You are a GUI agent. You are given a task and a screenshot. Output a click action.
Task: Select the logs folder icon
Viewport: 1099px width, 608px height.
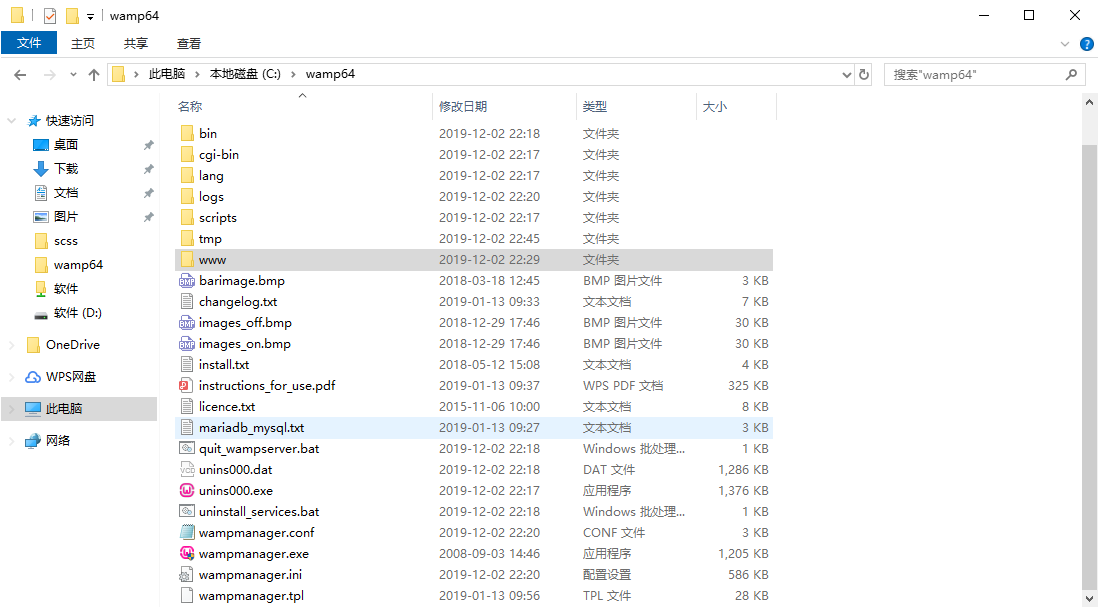(186, 196)
